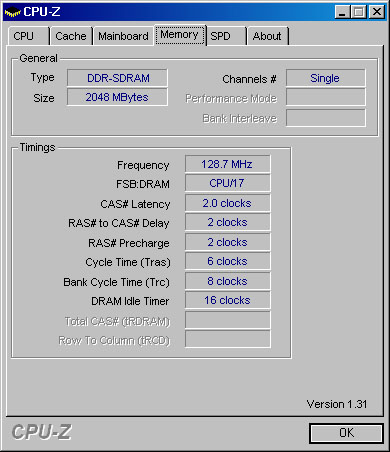Click the Timings group heading
The width and height of the screenshot is (390, 452).
[37, 147]
